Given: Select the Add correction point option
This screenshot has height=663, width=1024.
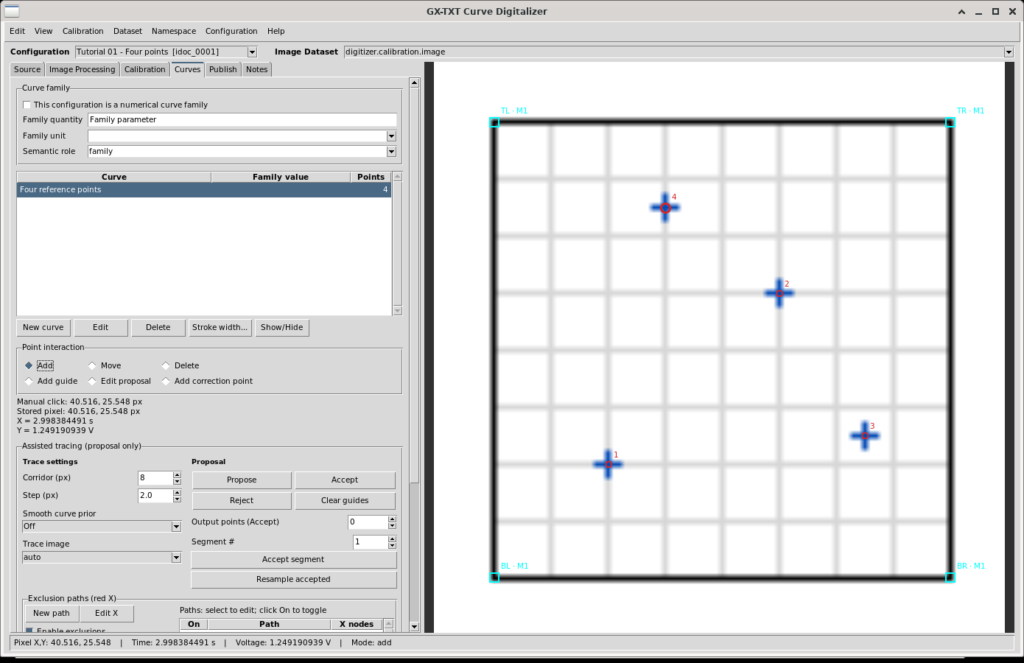Looking at the screenshot, I should (x=166, y=381).
